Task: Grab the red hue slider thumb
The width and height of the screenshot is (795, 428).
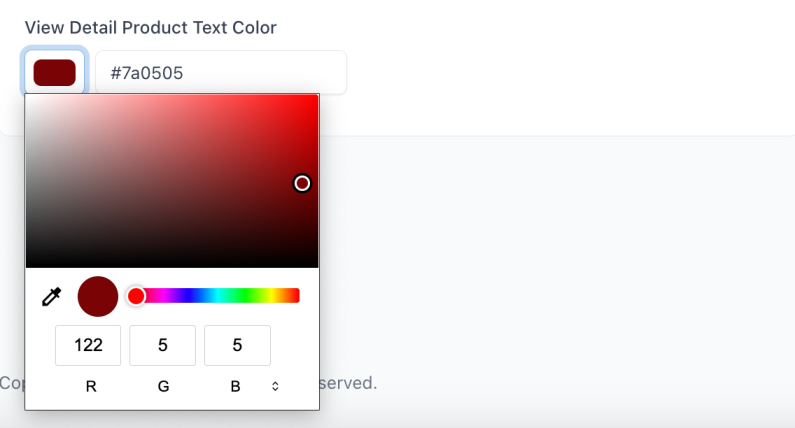Action: (x=136, y=296)
